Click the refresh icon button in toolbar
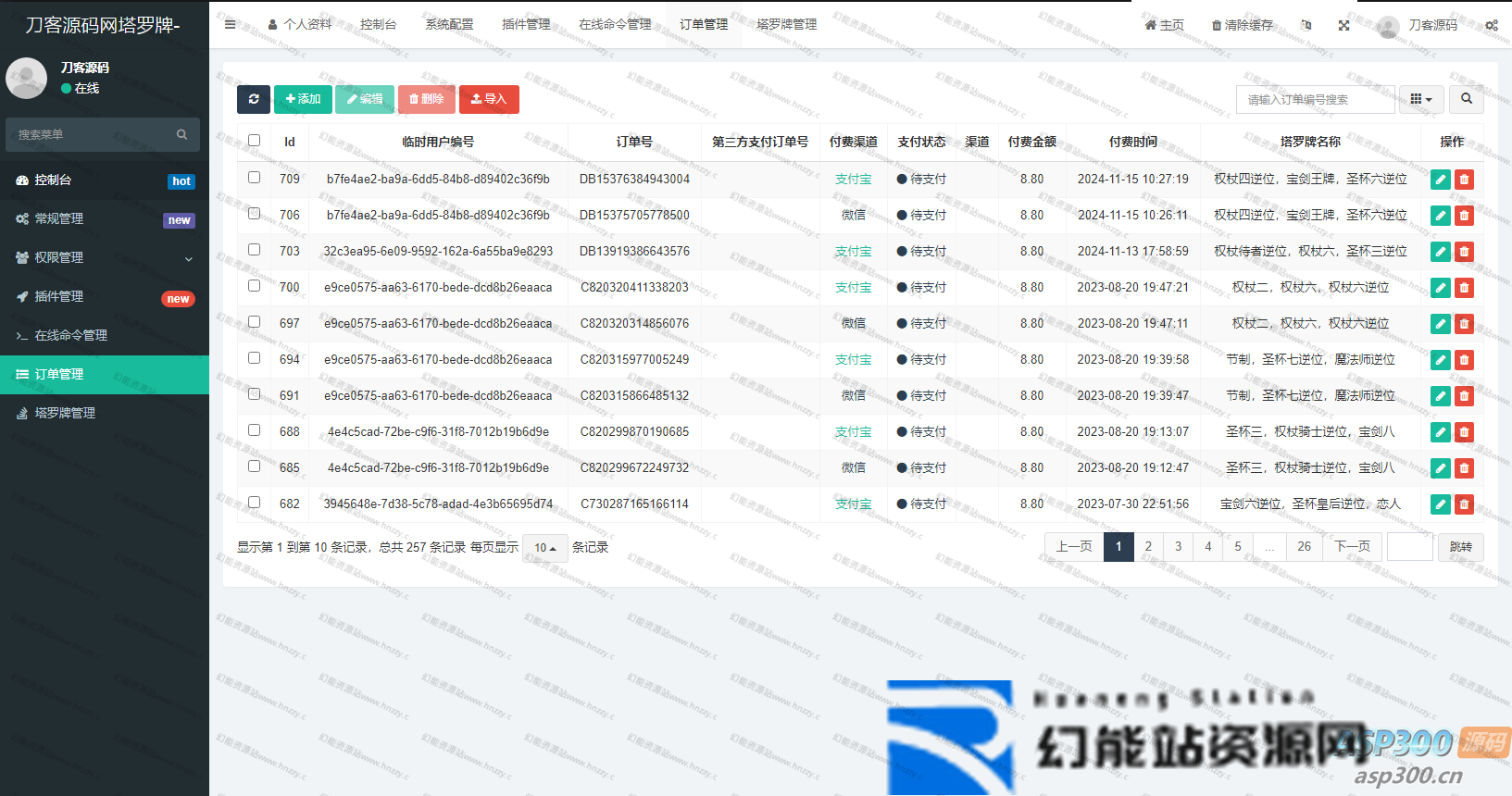1512x796 pixels. (253, 99)
